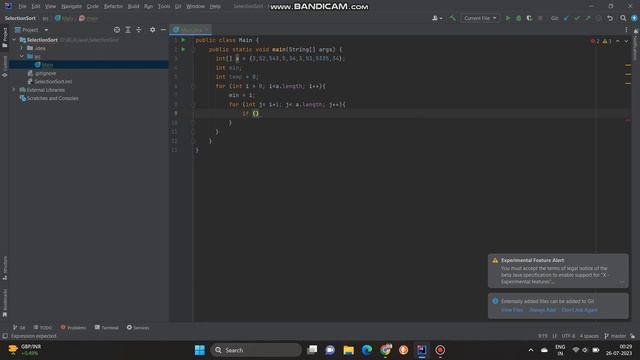The height and width of the screenshot is (360, 640).
Task: Start debugging with the bug icon
Action: point(518,18)
